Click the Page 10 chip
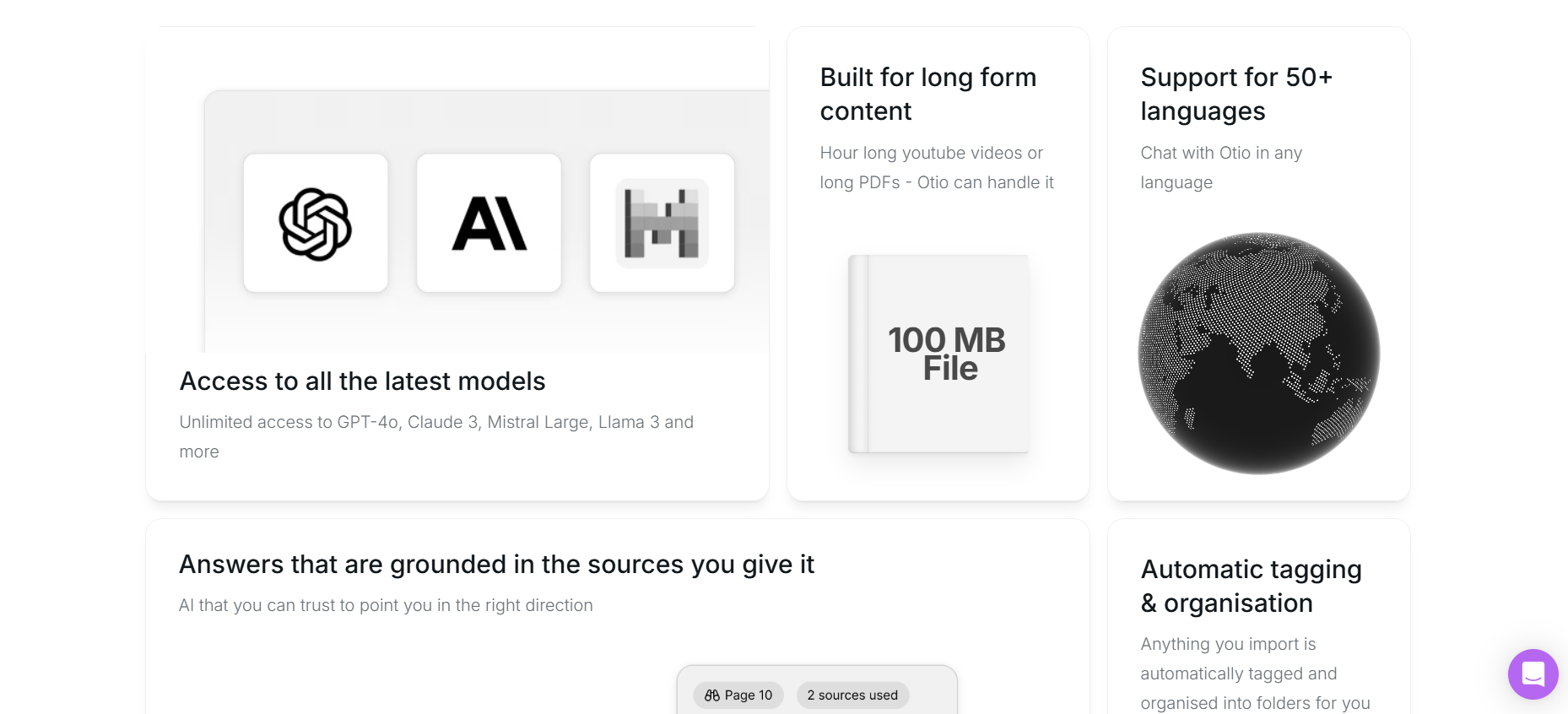Screen dimensions: 1568x714 [x=738, y=695]
